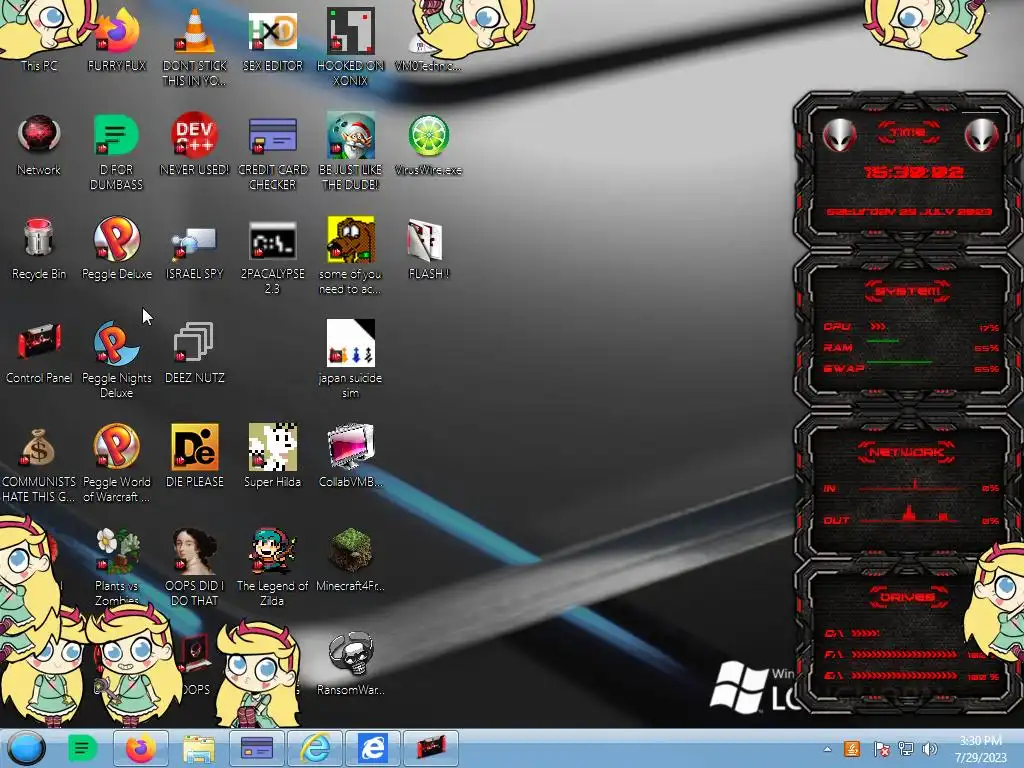The height and width of the screenshot is (768, 1024).
Task: Select the FLASH ! icon
Action: (428, 248)
